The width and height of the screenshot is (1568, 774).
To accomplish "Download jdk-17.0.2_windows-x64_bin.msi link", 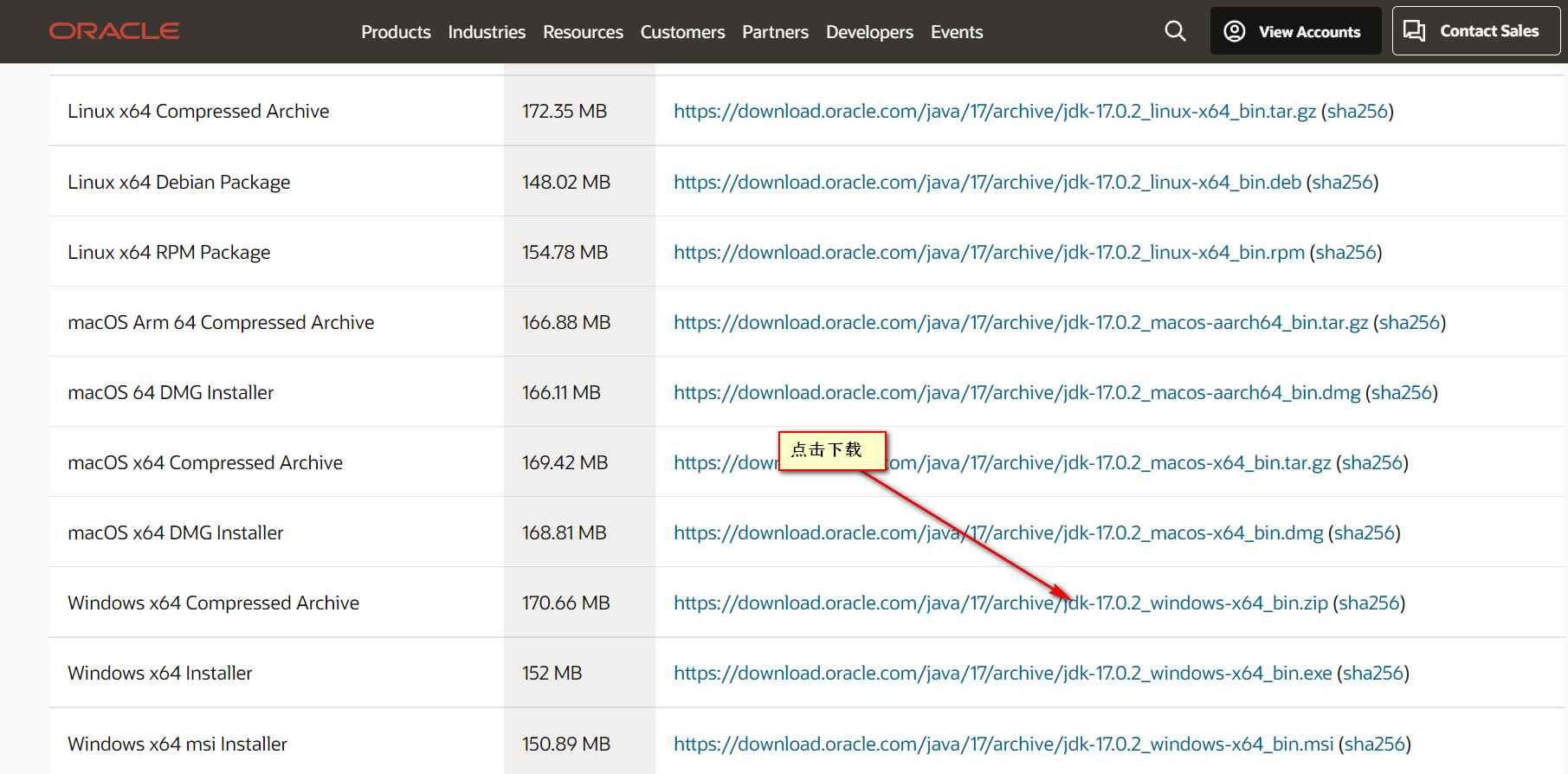I will (x=1003, y=744).
